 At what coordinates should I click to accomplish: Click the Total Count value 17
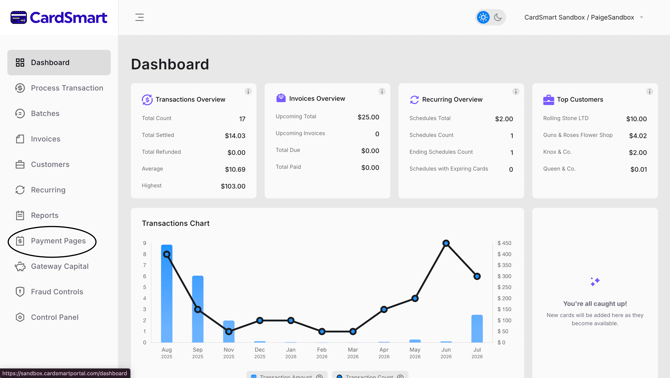point(242,119)
